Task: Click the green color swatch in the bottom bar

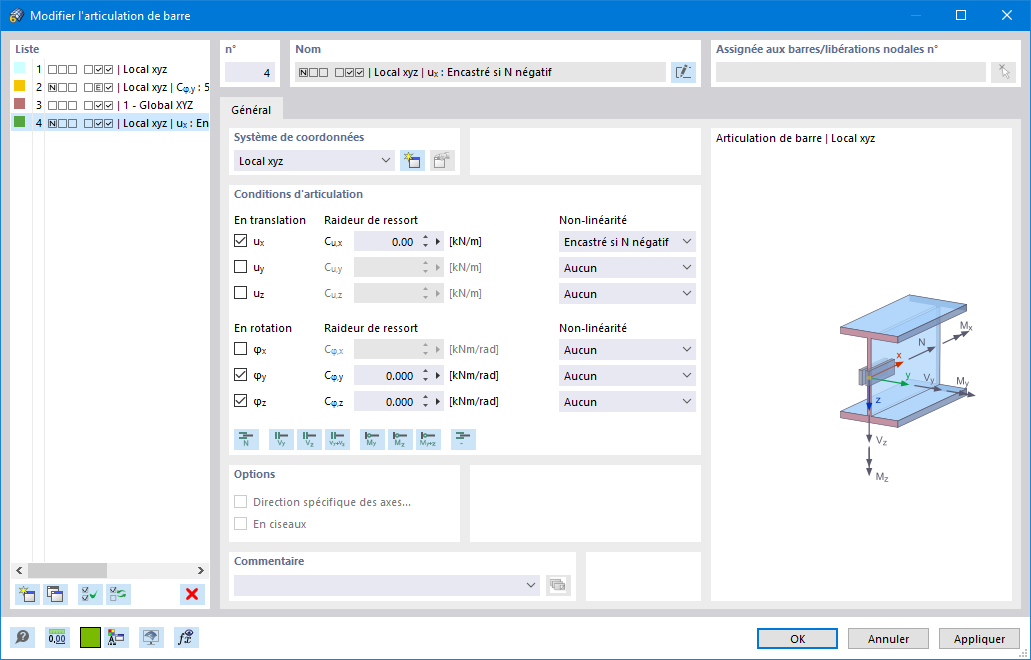Action: [x=90, y=637]
